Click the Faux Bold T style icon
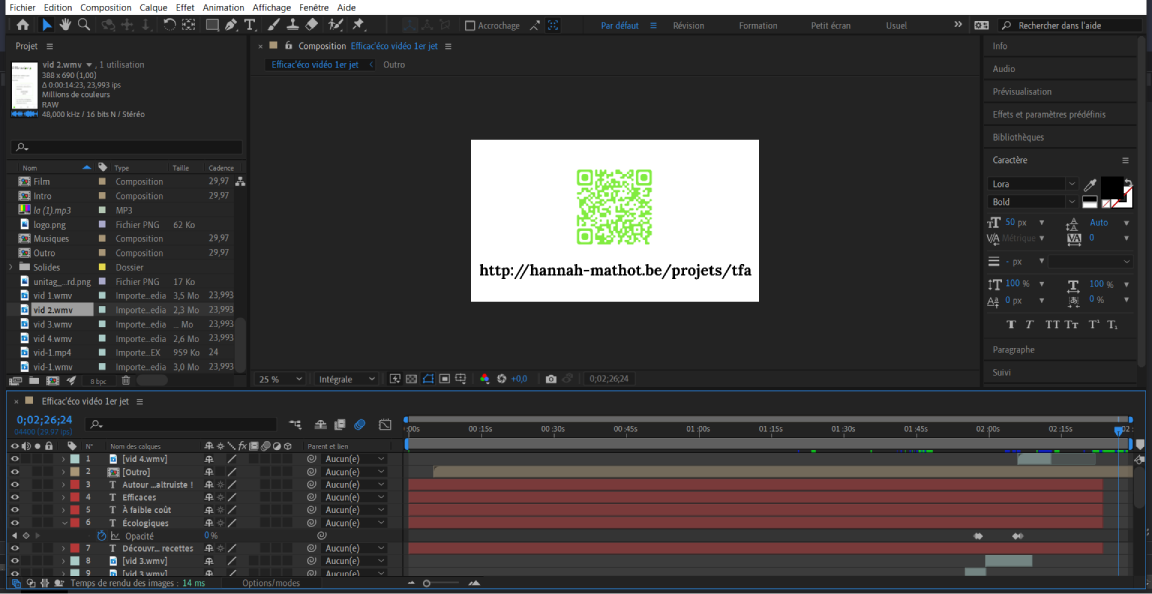1152x594 pixels. coord(1010,324)
